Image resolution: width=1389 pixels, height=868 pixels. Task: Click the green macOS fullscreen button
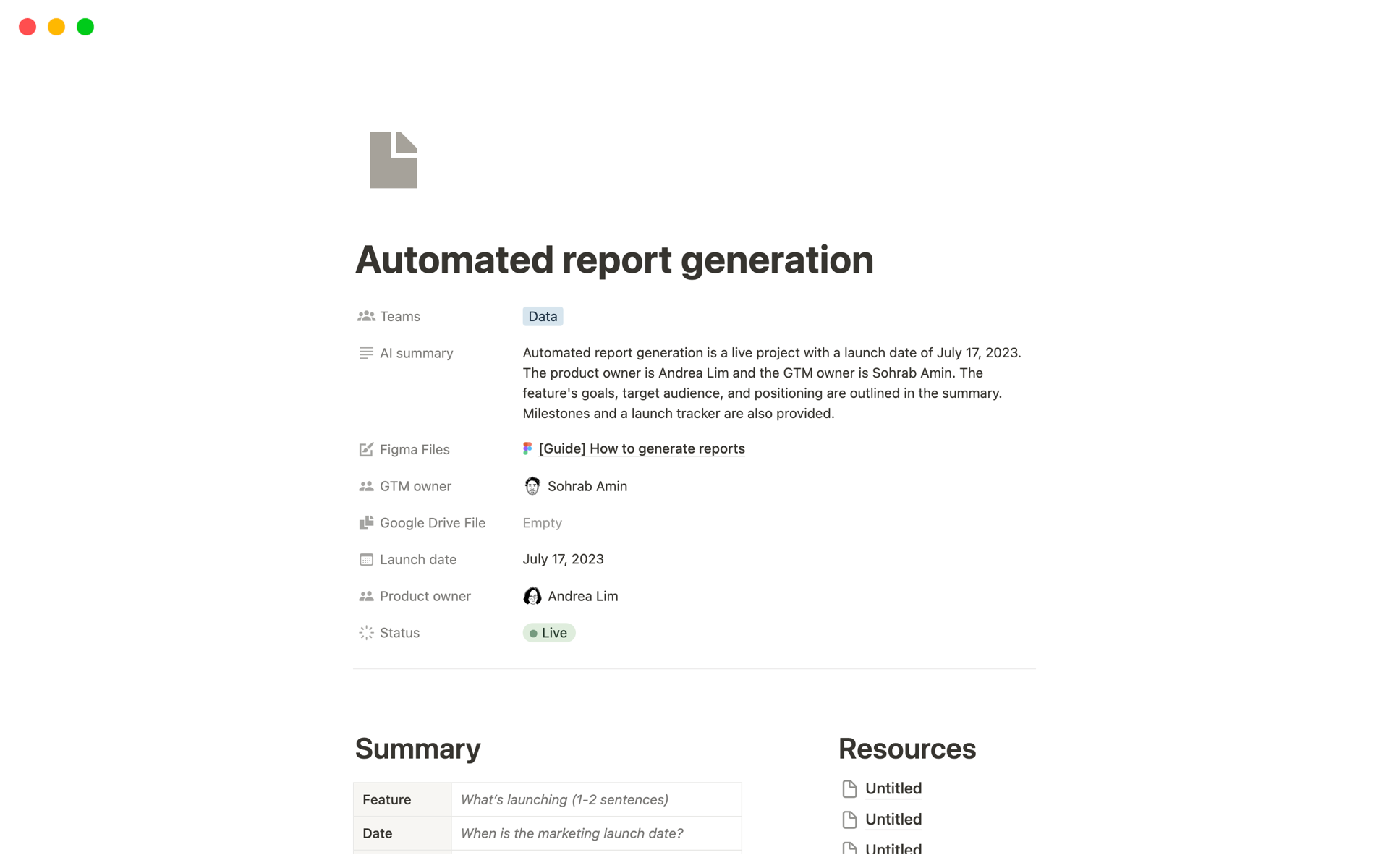coord(85,27)
